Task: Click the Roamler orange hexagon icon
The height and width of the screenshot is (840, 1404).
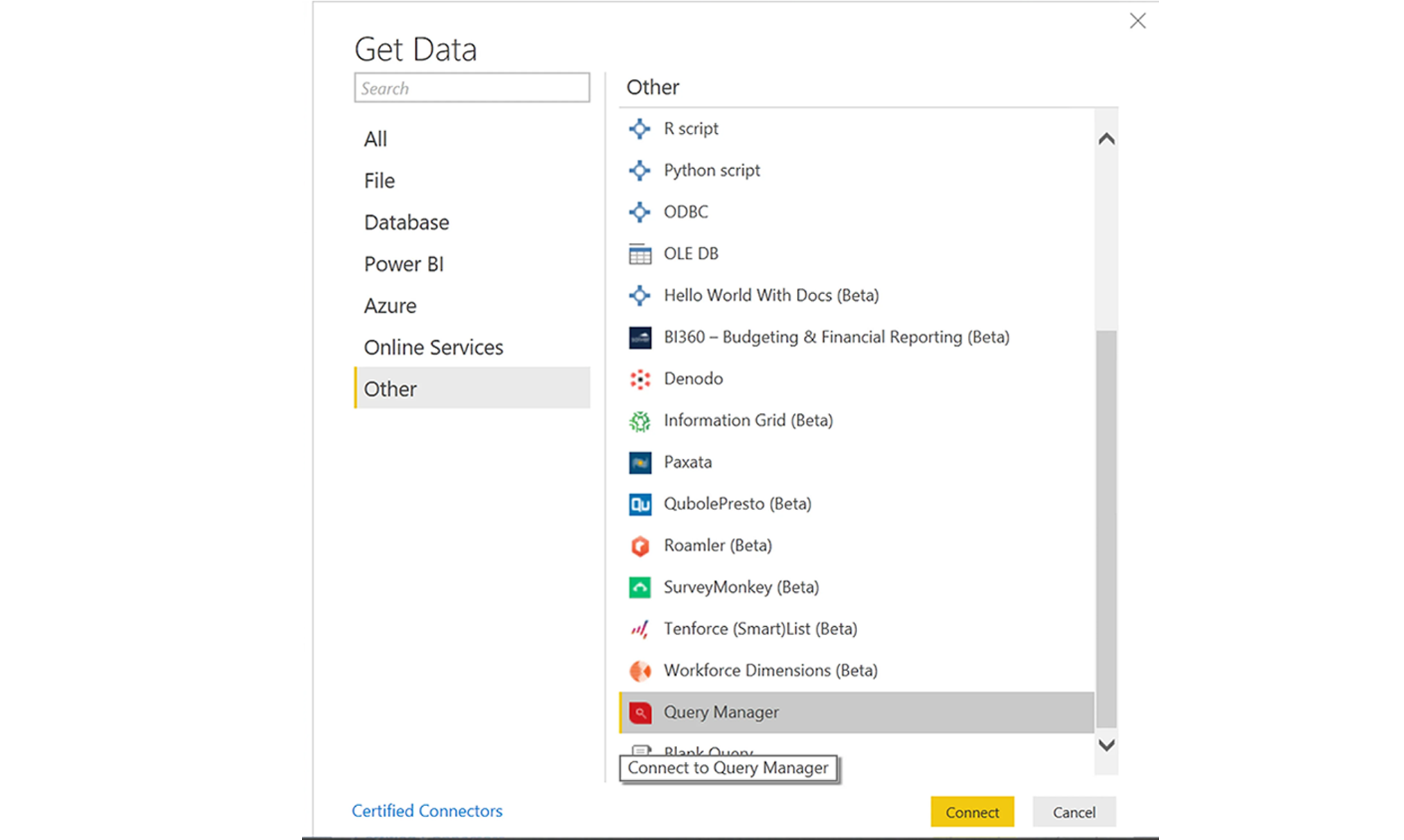Action: (x=640, y=546)
